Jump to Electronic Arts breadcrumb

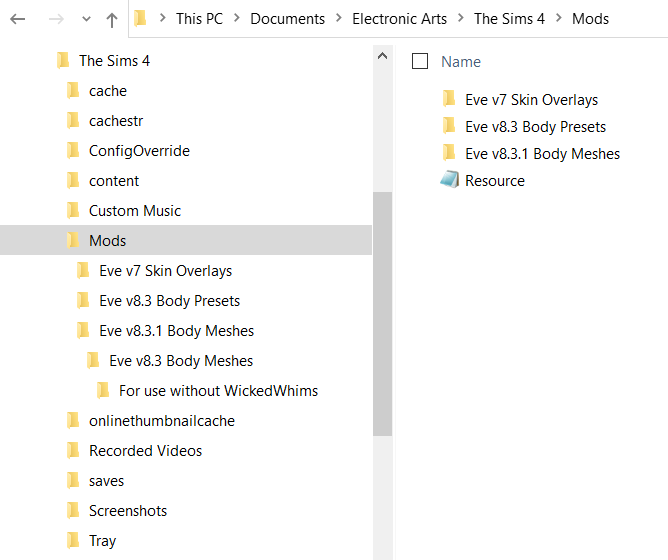click(x=400, y=19)
